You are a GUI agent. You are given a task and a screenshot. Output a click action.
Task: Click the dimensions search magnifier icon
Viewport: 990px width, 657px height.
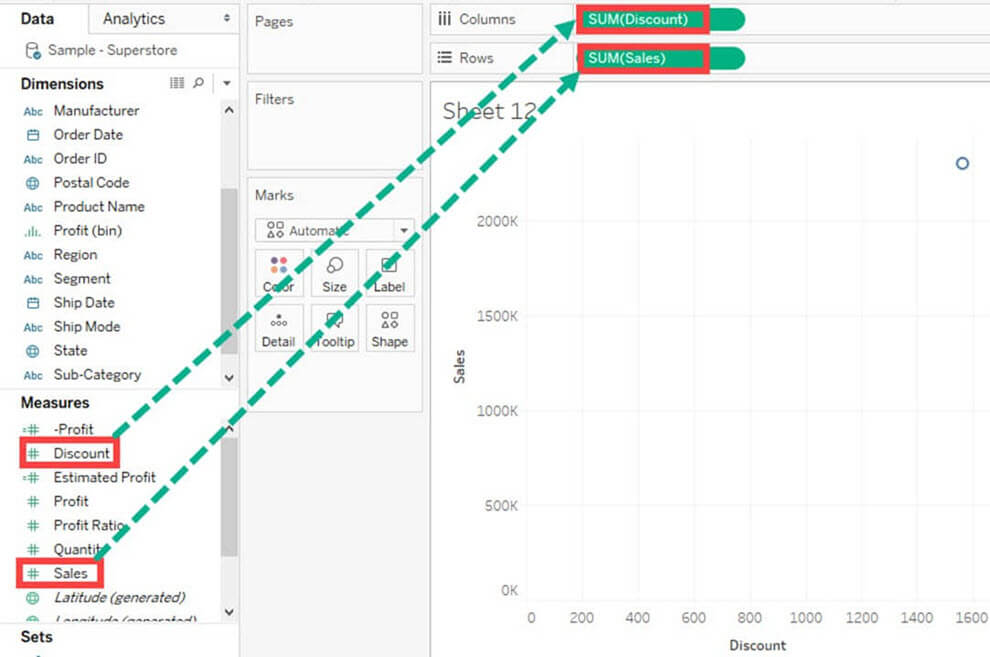coord(199,83)
